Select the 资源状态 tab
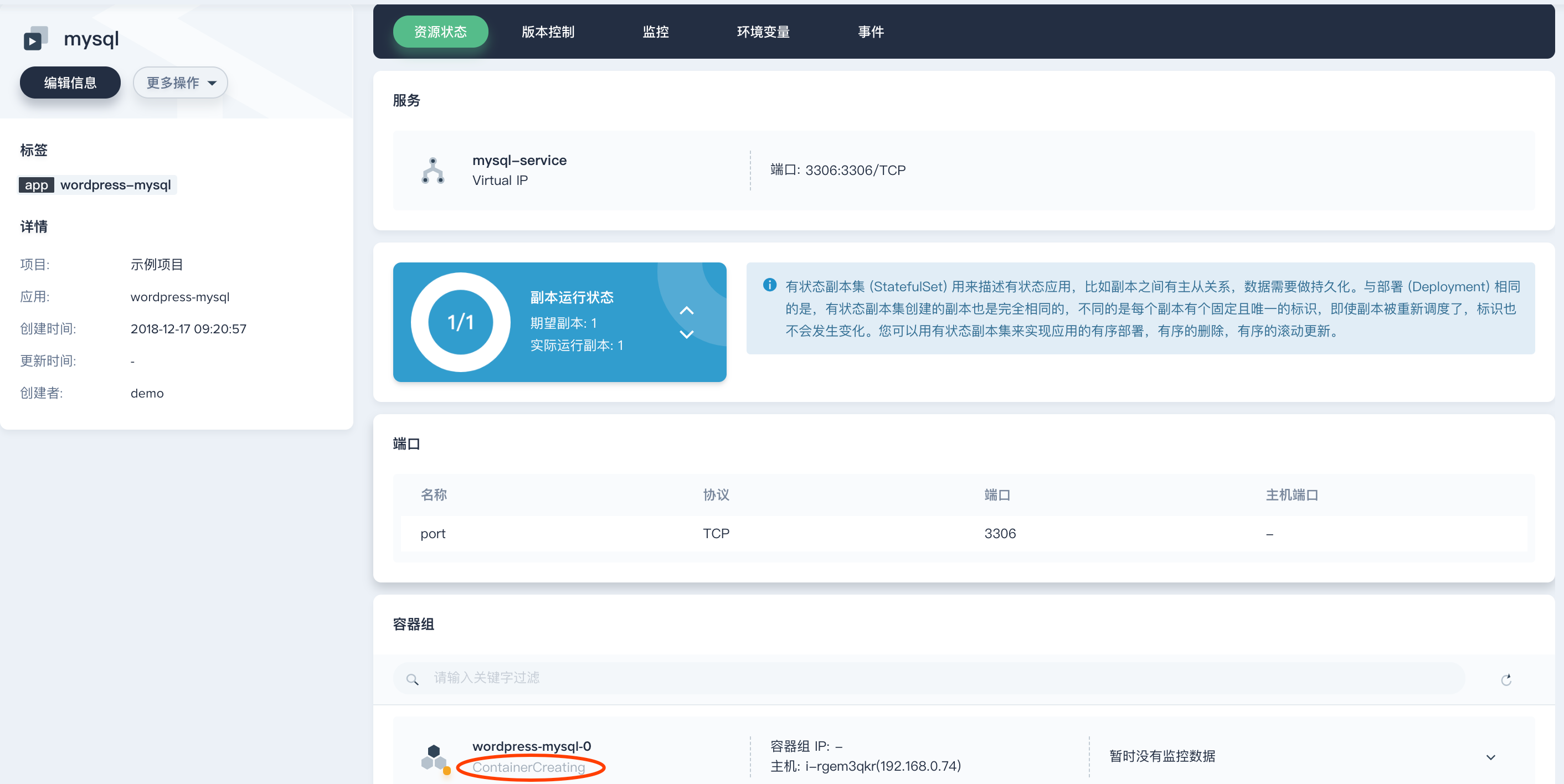This screenshot has width=1564, height=784. (x=440, y=32)
